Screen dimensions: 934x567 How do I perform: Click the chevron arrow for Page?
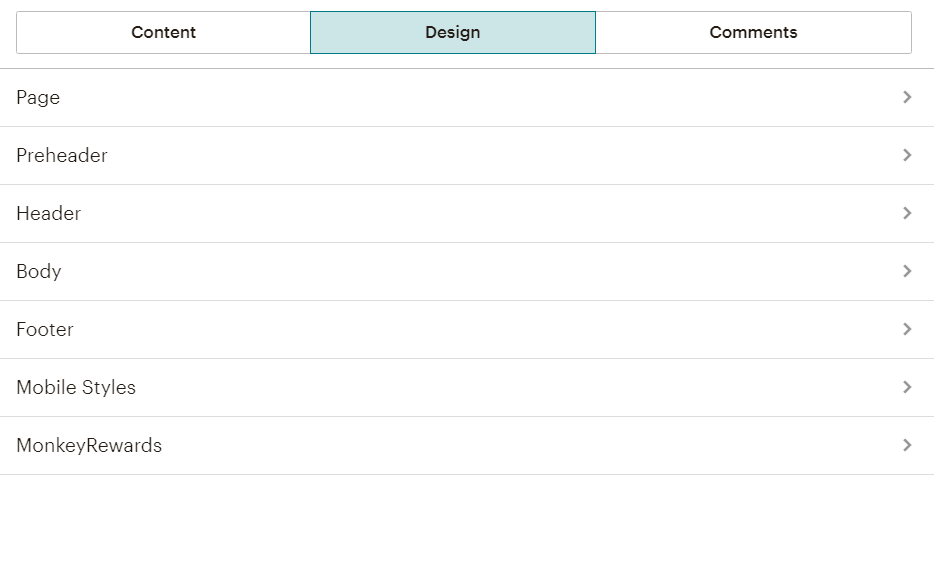point(907,97)
